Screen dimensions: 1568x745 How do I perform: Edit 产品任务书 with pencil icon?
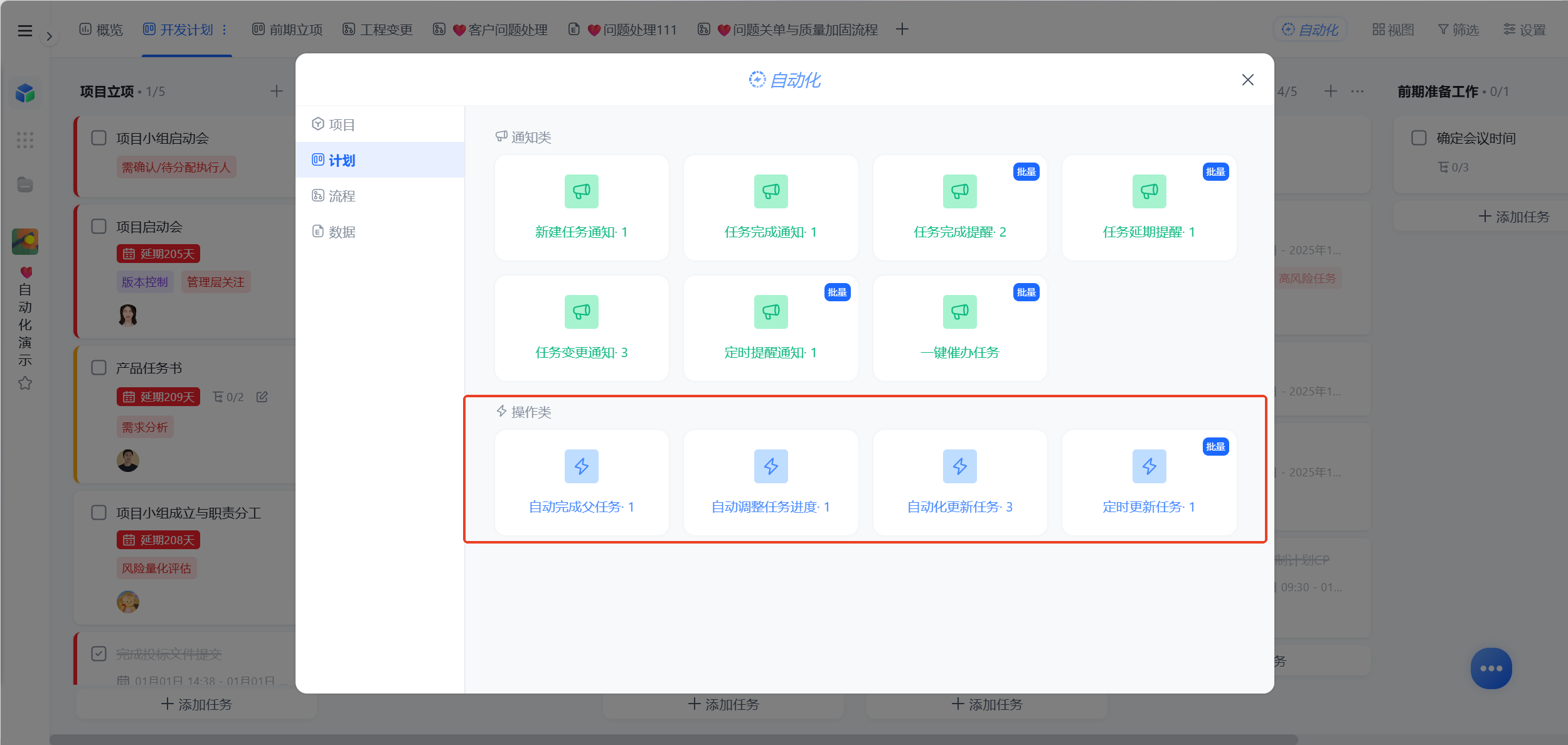(262, 397)
